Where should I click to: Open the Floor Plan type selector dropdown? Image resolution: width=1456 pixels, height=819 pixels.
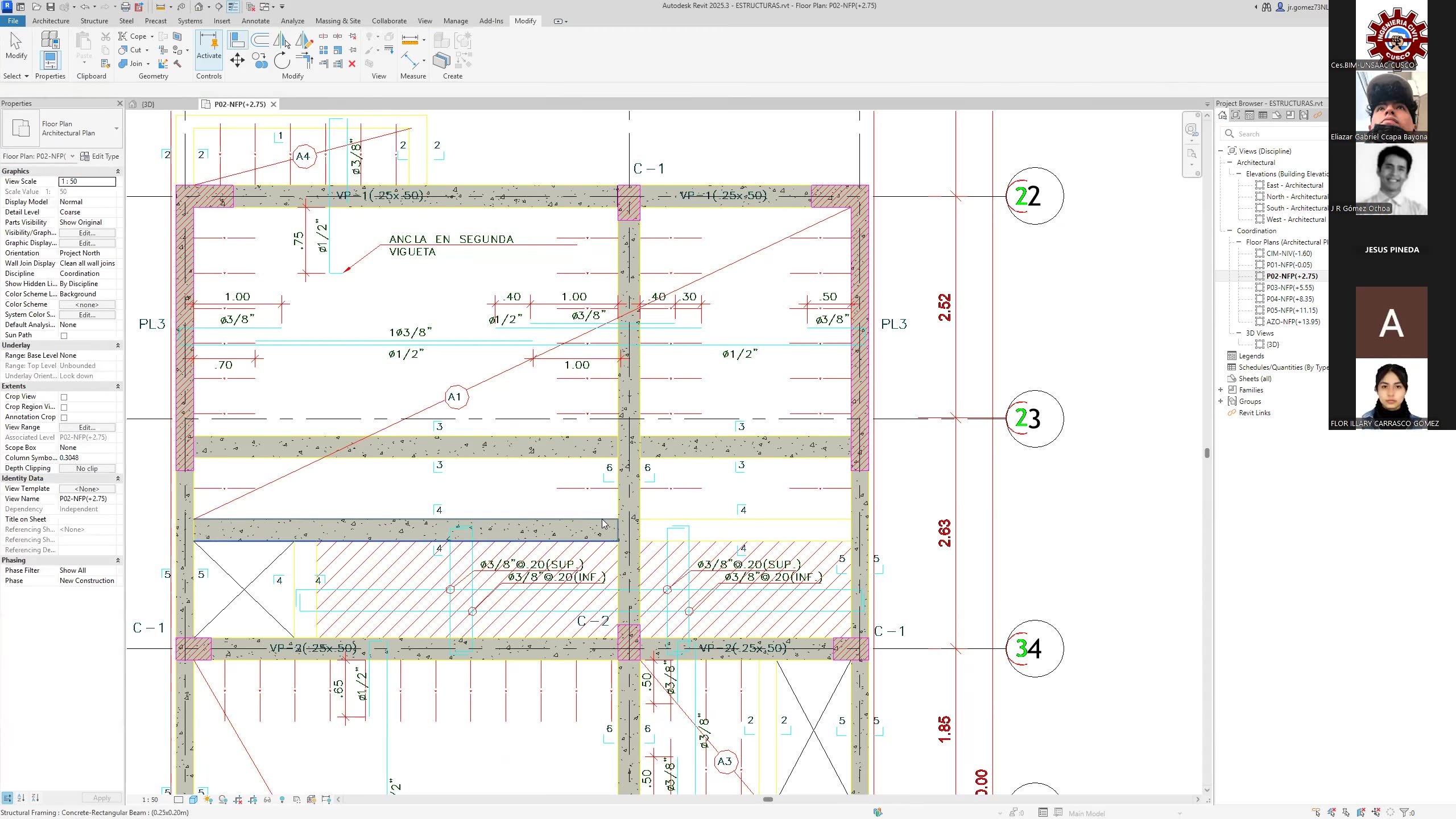[116, 129]
